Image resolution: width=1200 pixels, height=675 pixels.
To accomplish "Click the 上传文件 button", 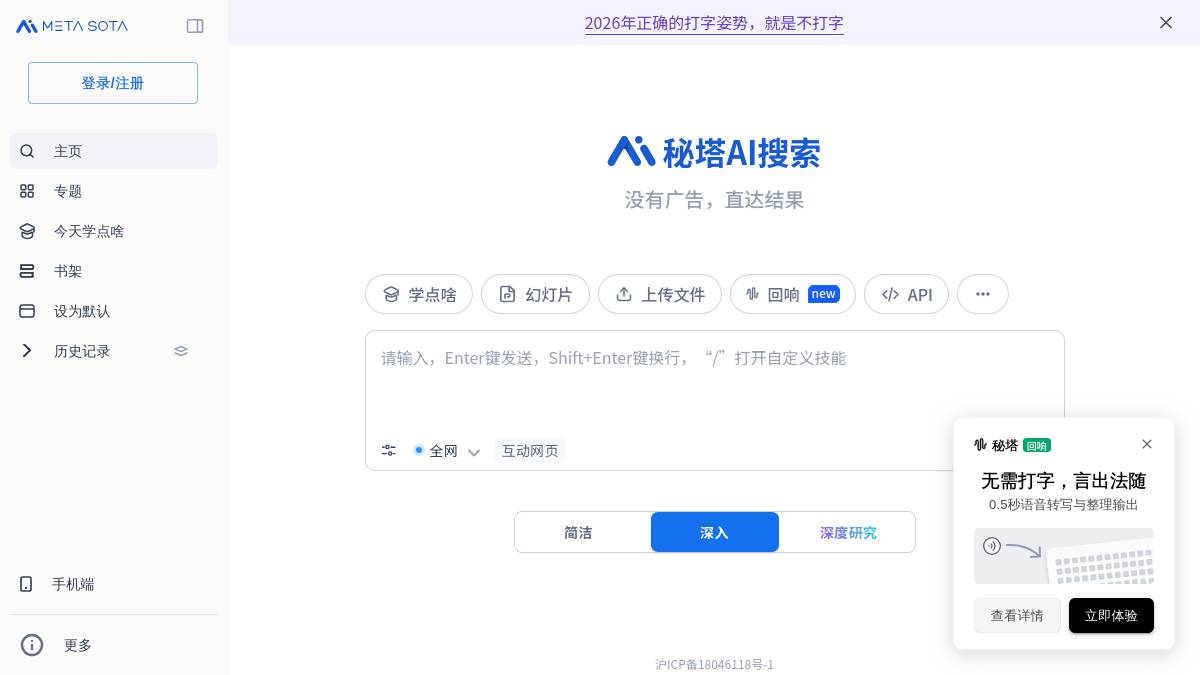I will click(x=660, y=294).
